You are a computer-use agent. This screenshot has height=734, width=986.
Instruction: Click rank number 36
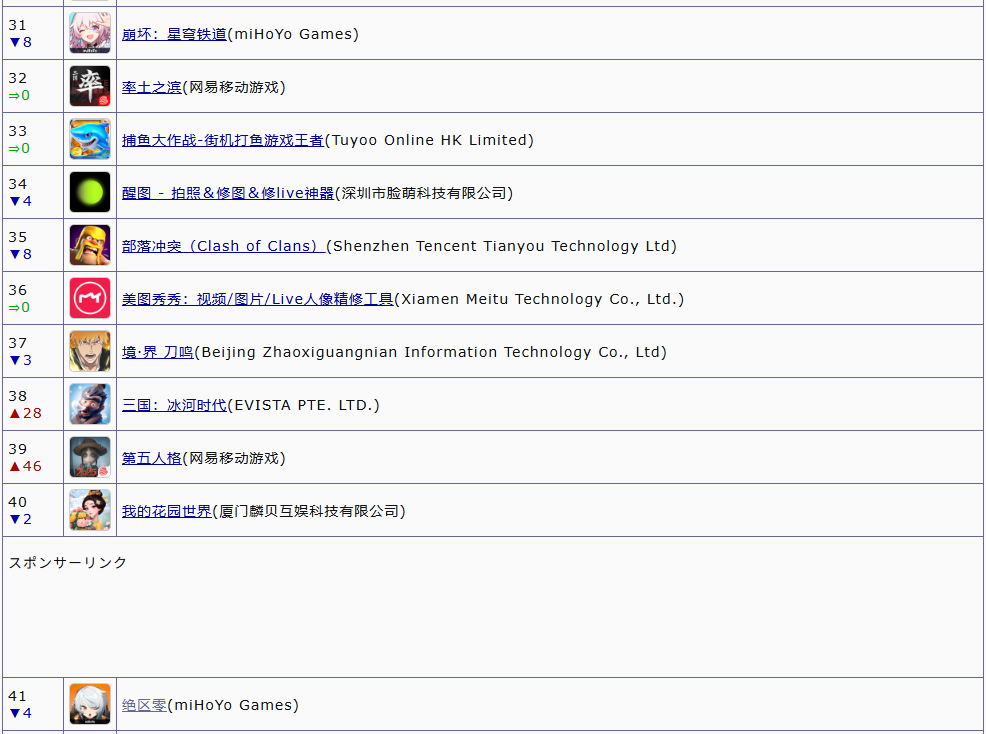coord(18,290)
